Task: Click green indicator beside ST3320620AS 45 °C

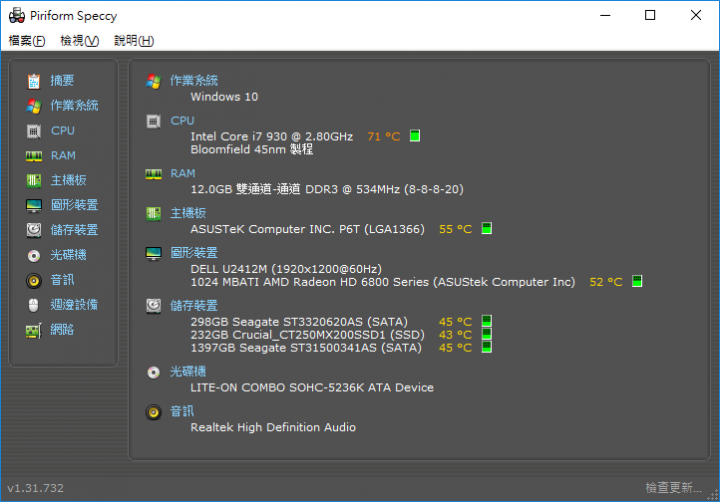Action: 487,321
